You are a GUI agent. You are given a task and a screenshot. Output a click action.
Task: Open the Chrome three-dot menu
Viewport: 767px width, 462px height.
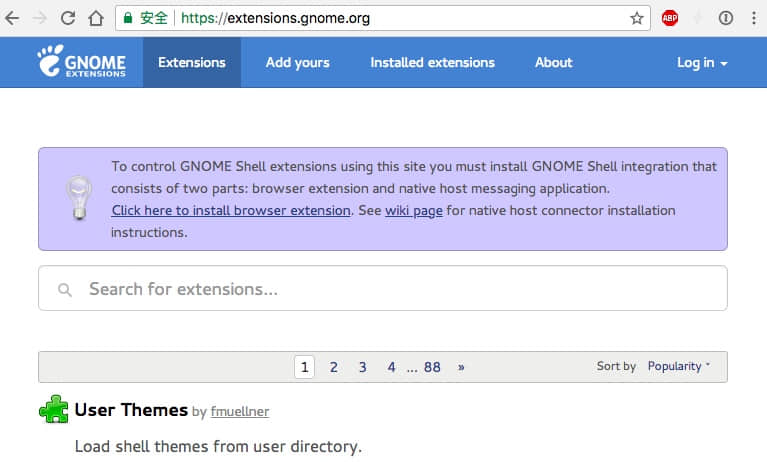753,18
